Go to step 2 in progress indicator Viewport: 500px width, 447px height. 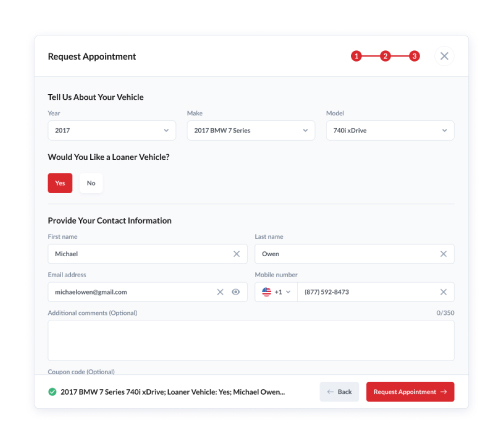point(385,56)
